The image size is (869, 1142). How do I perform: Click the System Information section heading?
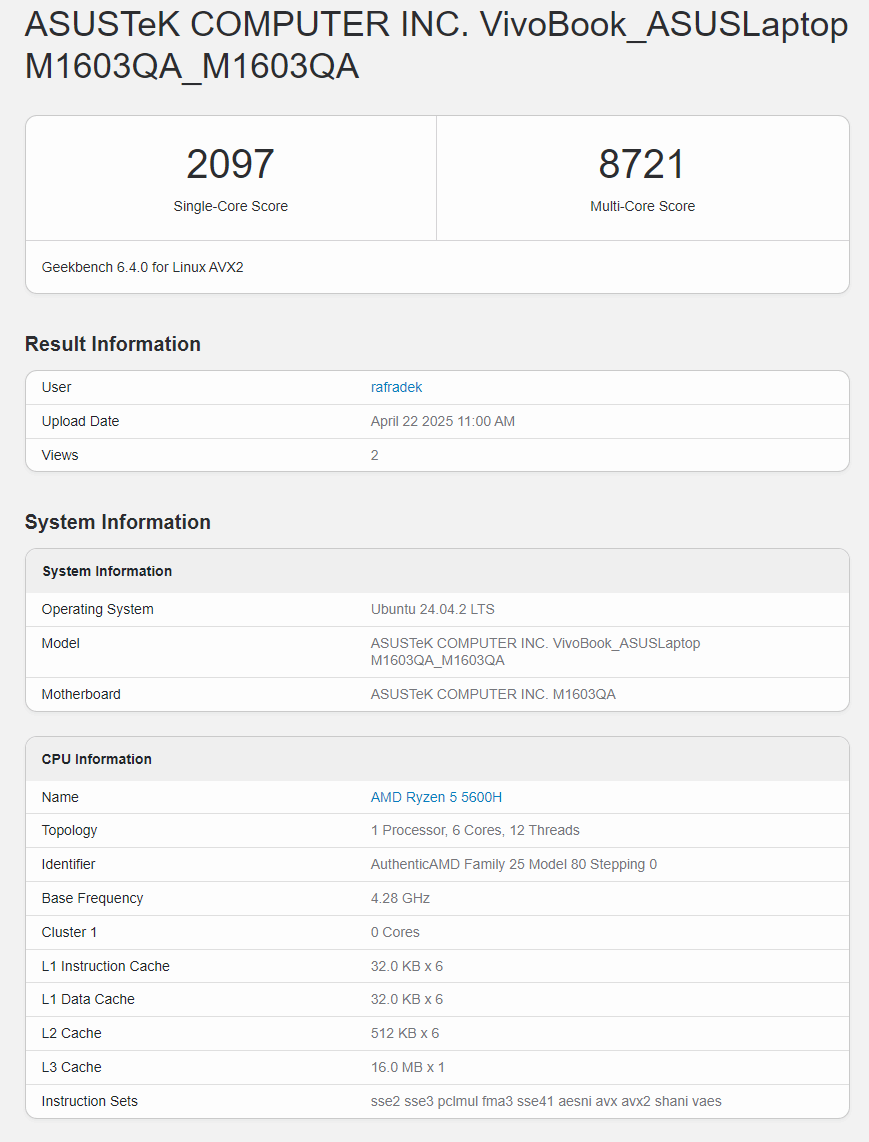(118, 522)
